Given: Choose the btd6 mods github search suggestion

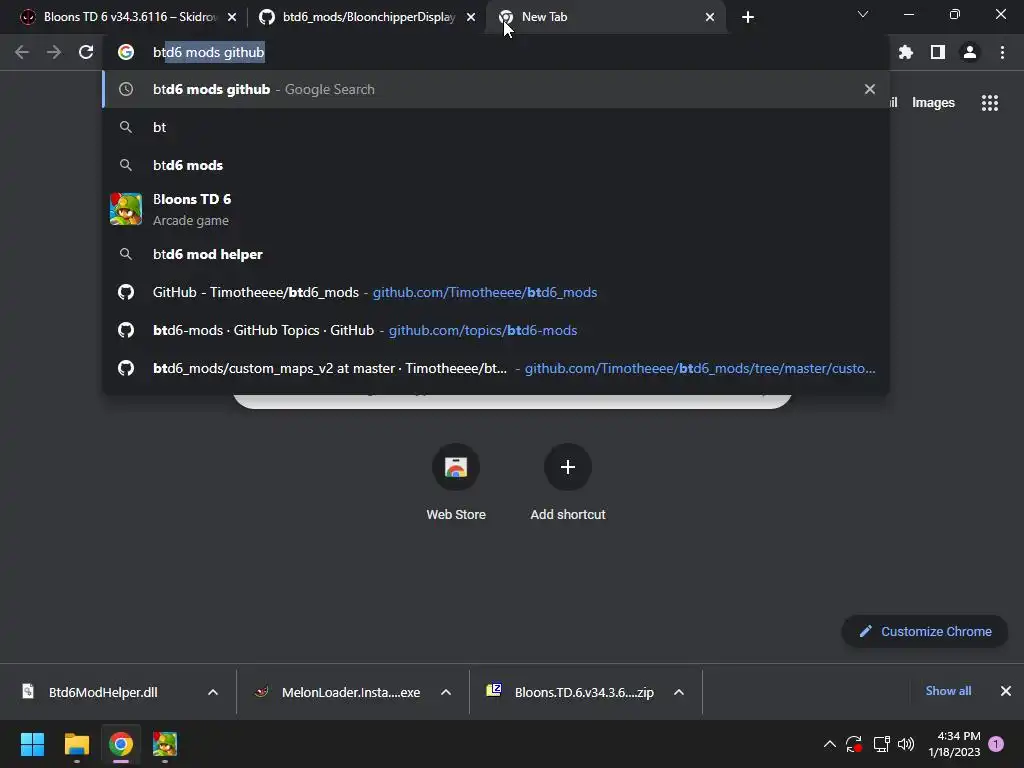Looking at the screenshot, I should coord(496,89).
